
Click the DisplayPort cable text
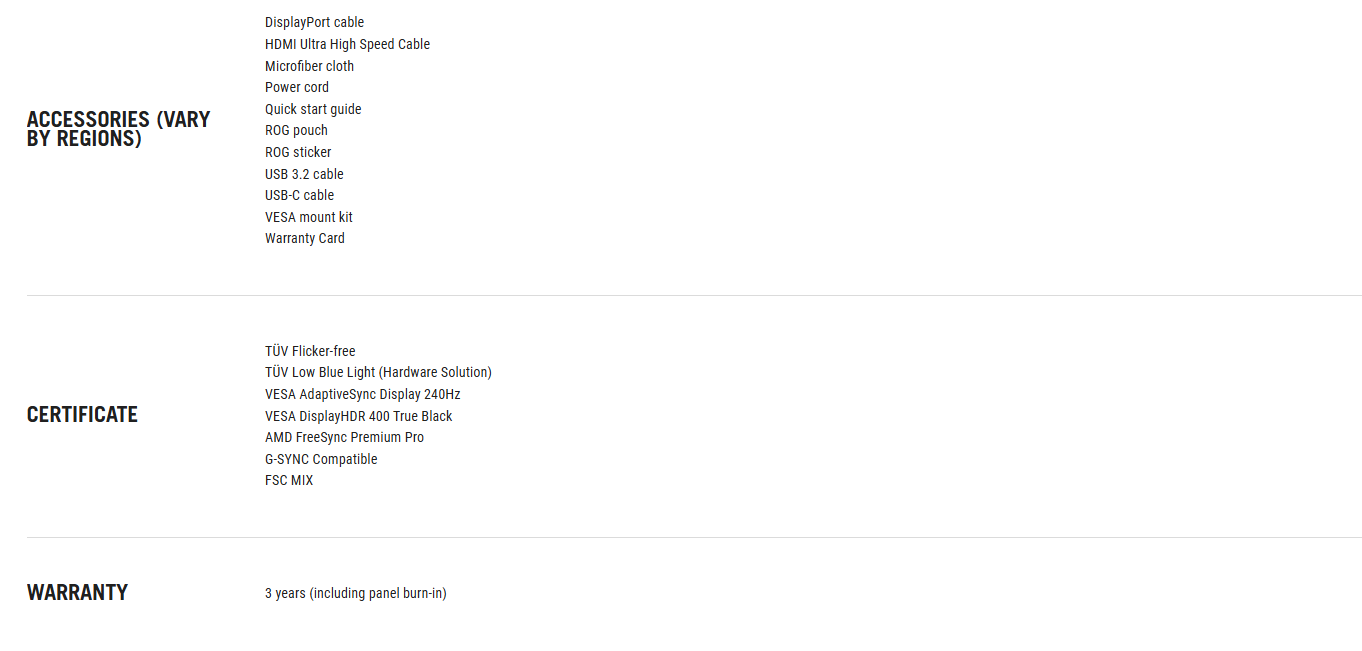314,22
